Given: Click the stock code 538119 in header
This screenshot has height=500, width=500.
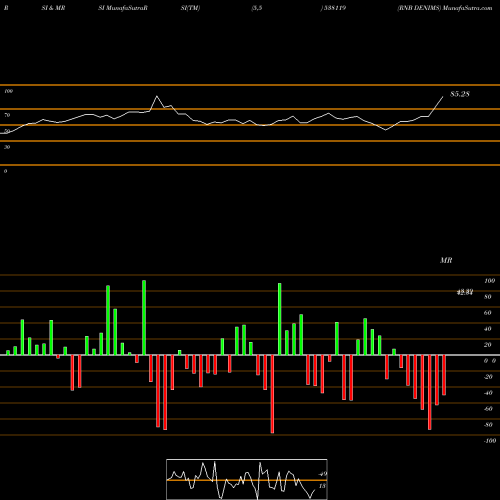Looking at the screenshot, I should tap(334, 8).
